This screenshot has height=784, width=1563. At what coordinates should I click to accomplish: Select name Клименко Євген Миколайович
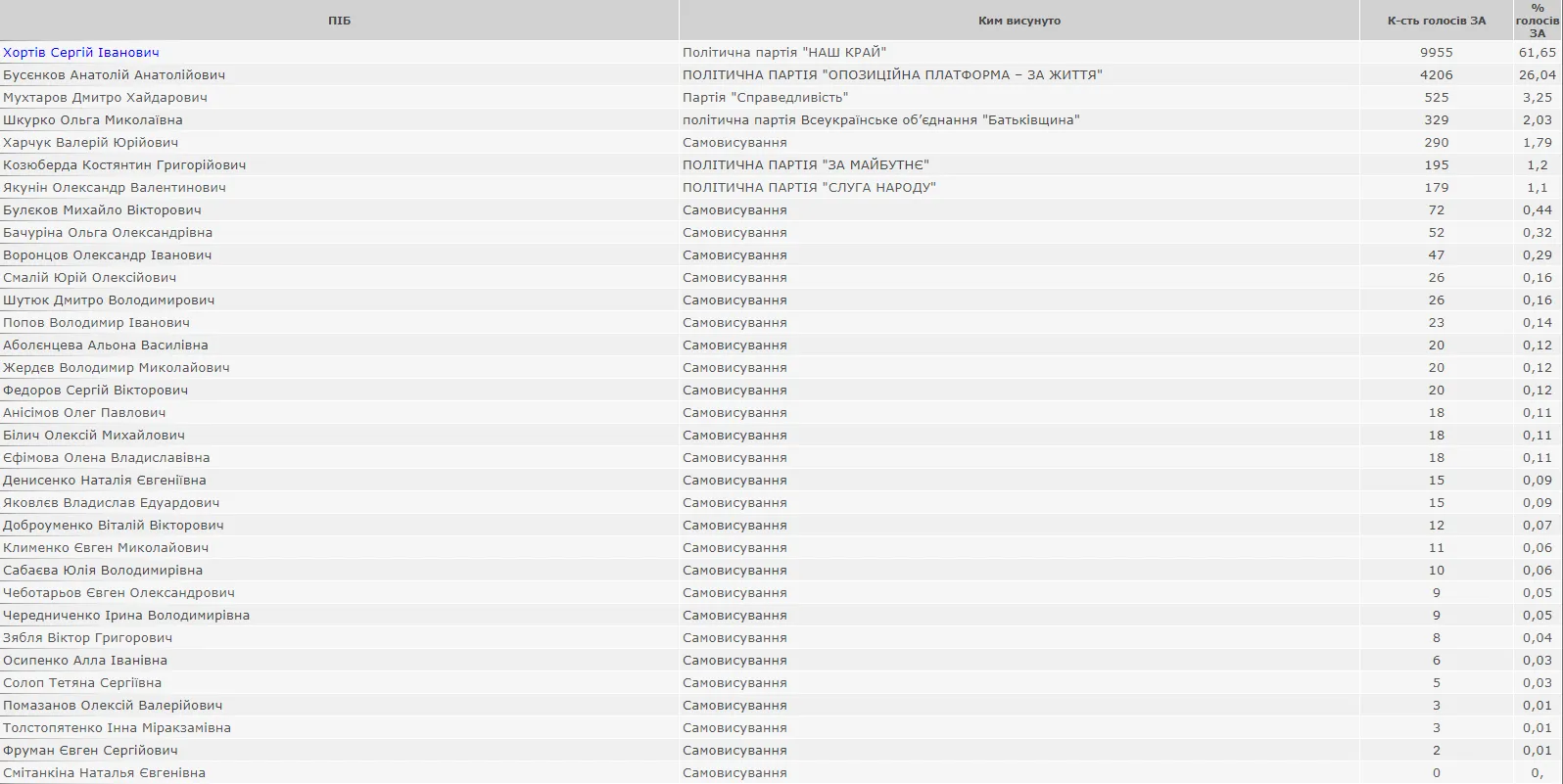[106, 548]
